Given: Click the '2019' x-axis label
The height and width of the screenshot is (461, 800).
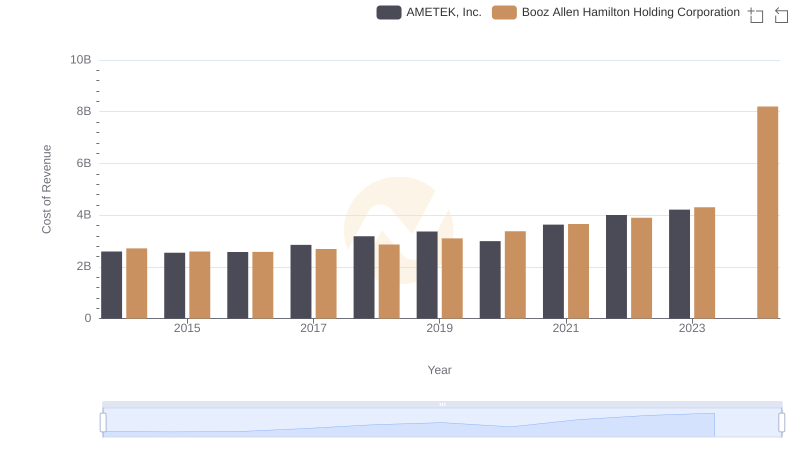Looking at the screenshot, I should point(439,328).
